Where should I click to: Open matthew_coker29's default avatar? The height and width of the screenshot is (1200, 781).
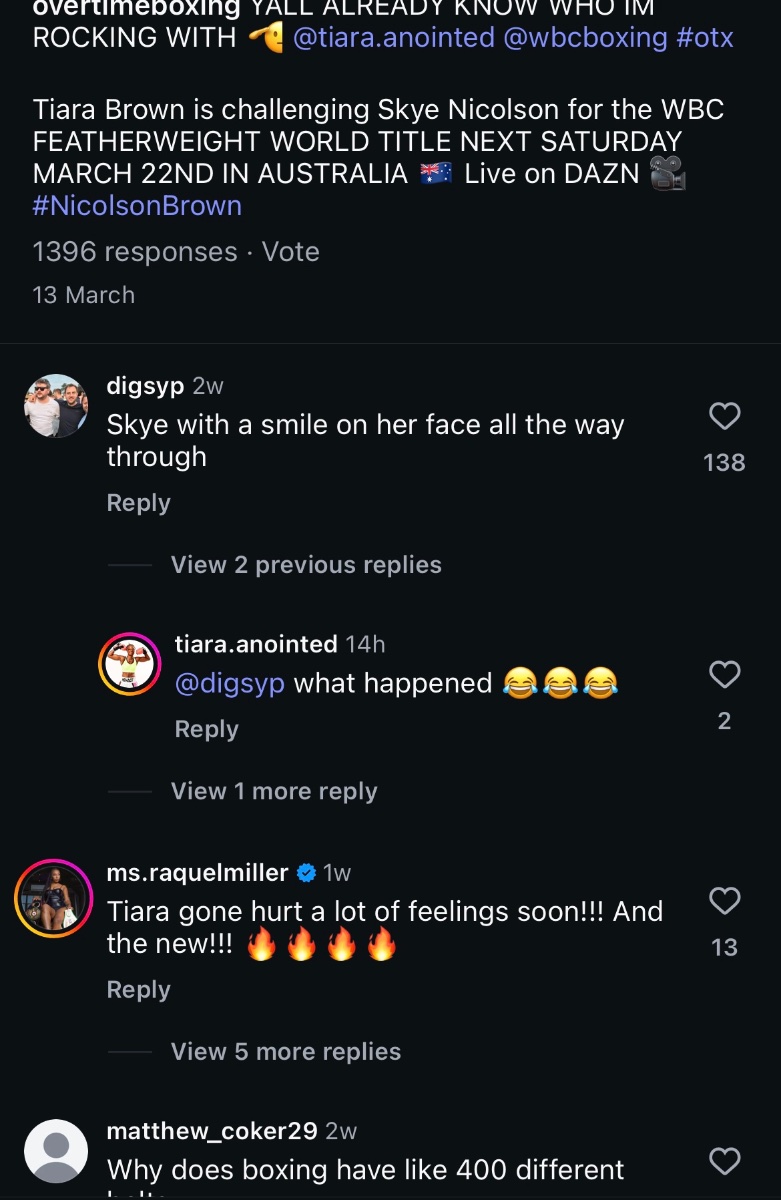[x=56, y=1151]
